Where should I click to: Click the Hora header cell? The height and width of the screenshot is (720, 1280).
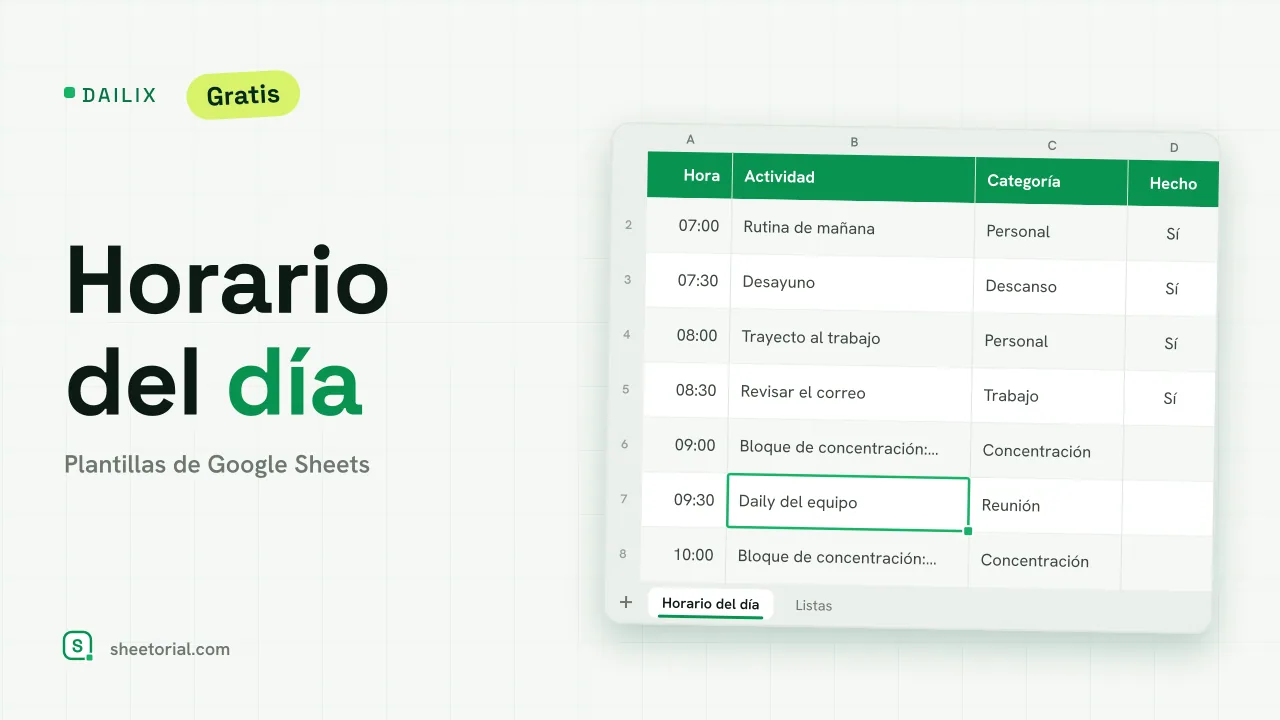(690, 175)
